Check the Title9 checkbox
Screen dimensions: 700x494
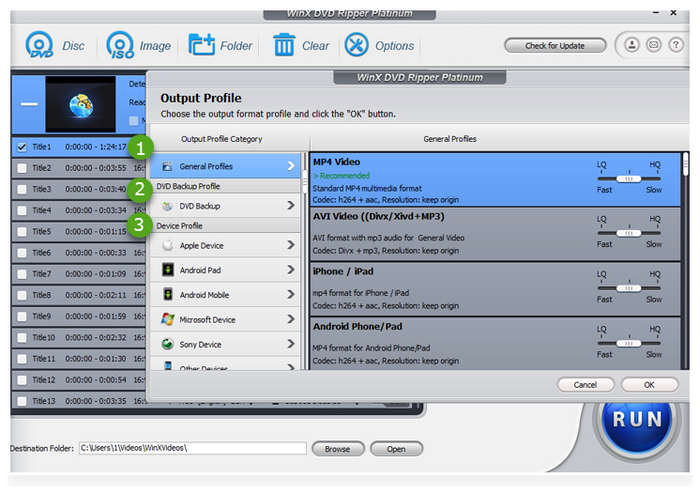(x=21, y=316)
